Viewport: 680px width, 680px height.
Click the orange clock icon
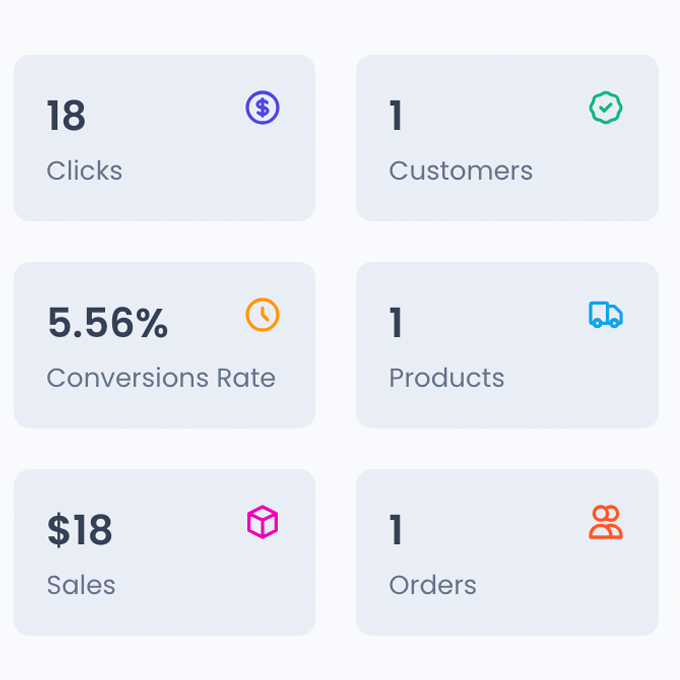262,315
